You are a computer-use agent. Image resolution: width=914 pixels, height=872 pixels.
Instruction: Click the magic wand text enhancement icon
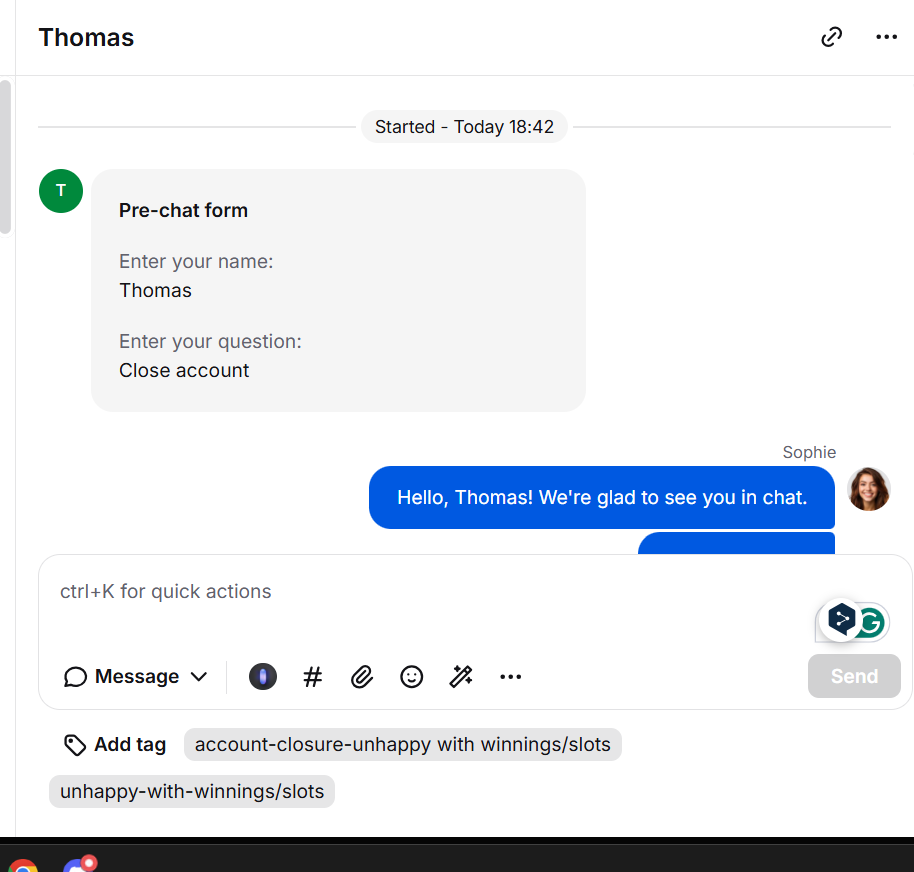(461, 677)
